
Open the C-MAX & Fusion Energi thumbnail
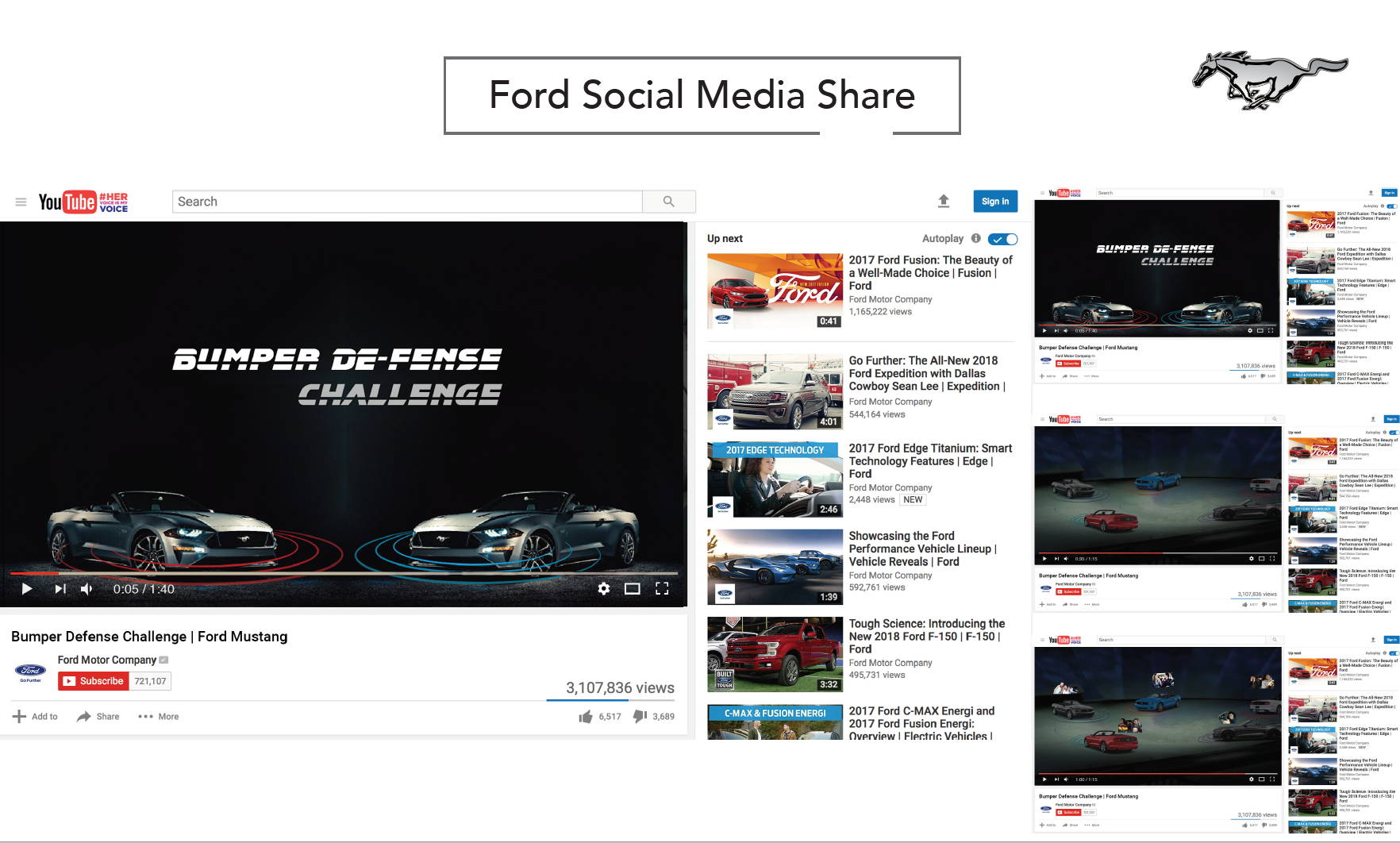tap(775, 722)
